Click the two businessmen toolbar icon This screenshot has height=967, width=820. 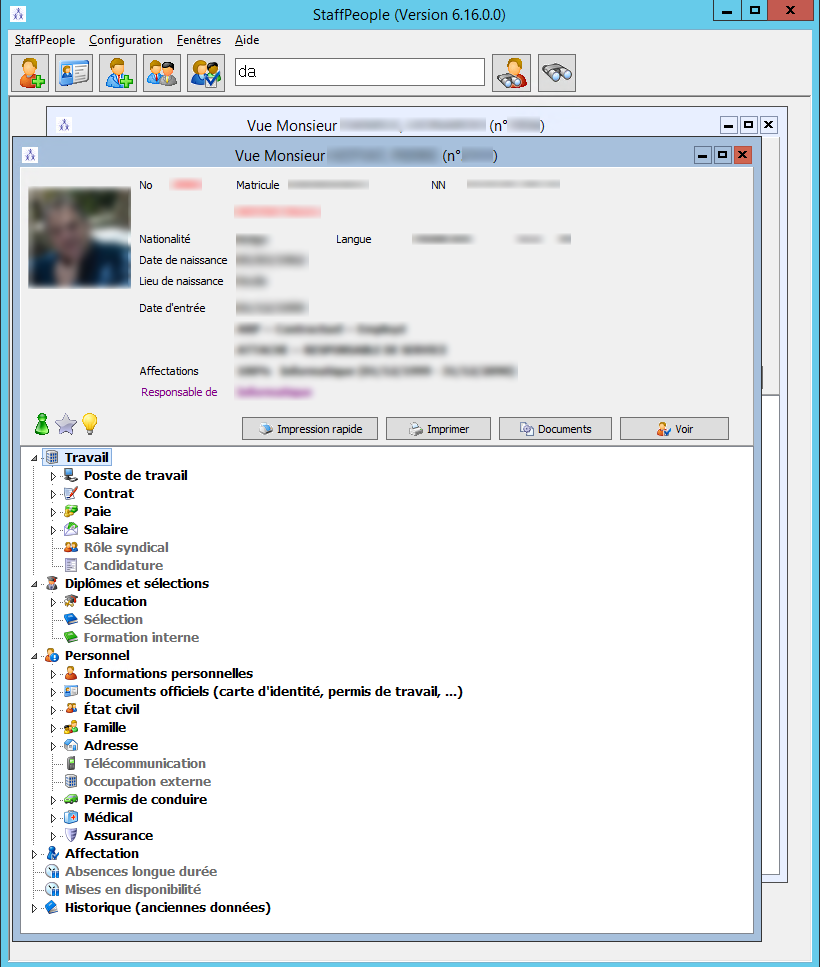[x=162, y=73]
